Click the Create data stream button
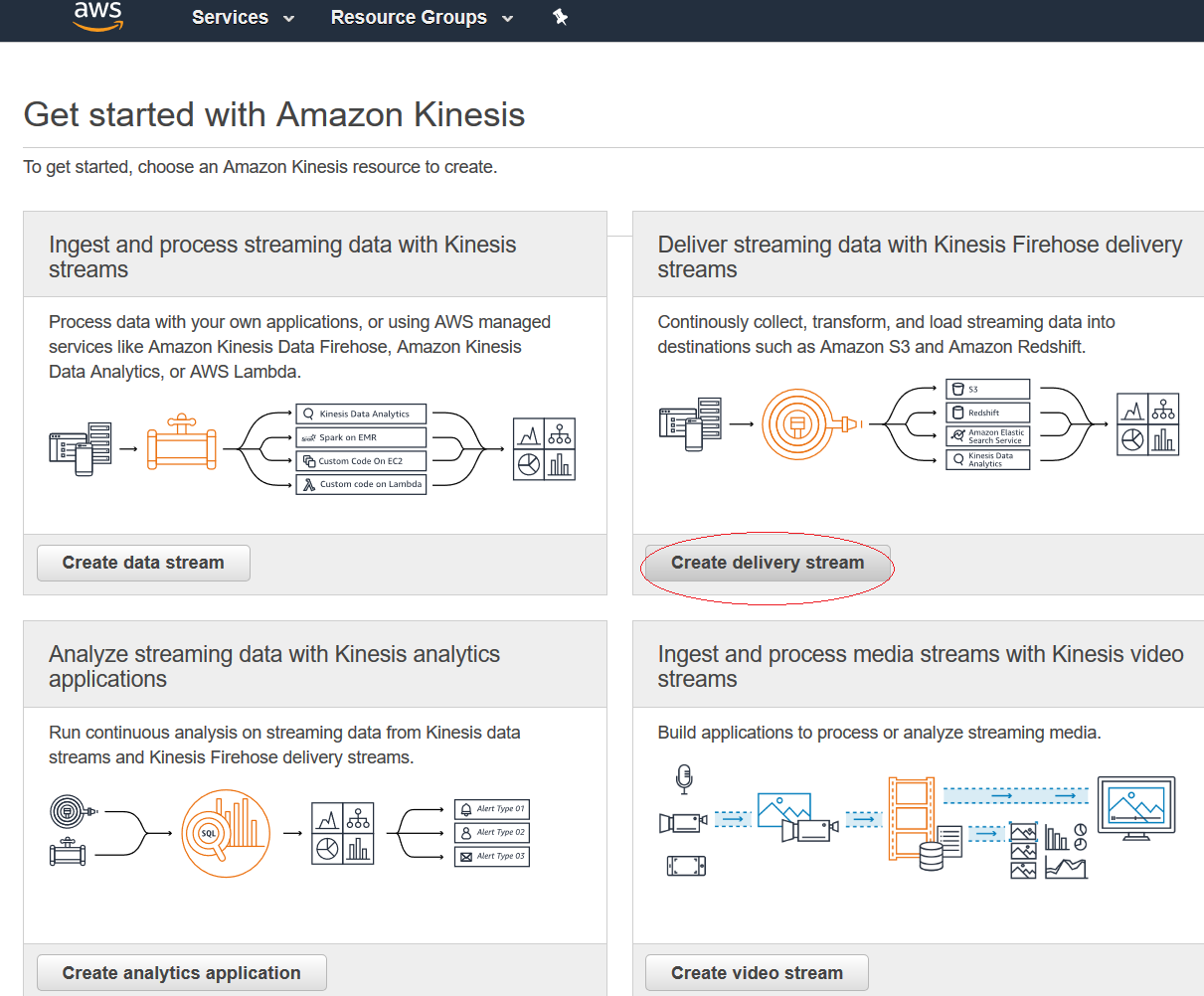Image resolution: width=1204 pixels, height=996 pixels. 142,563
